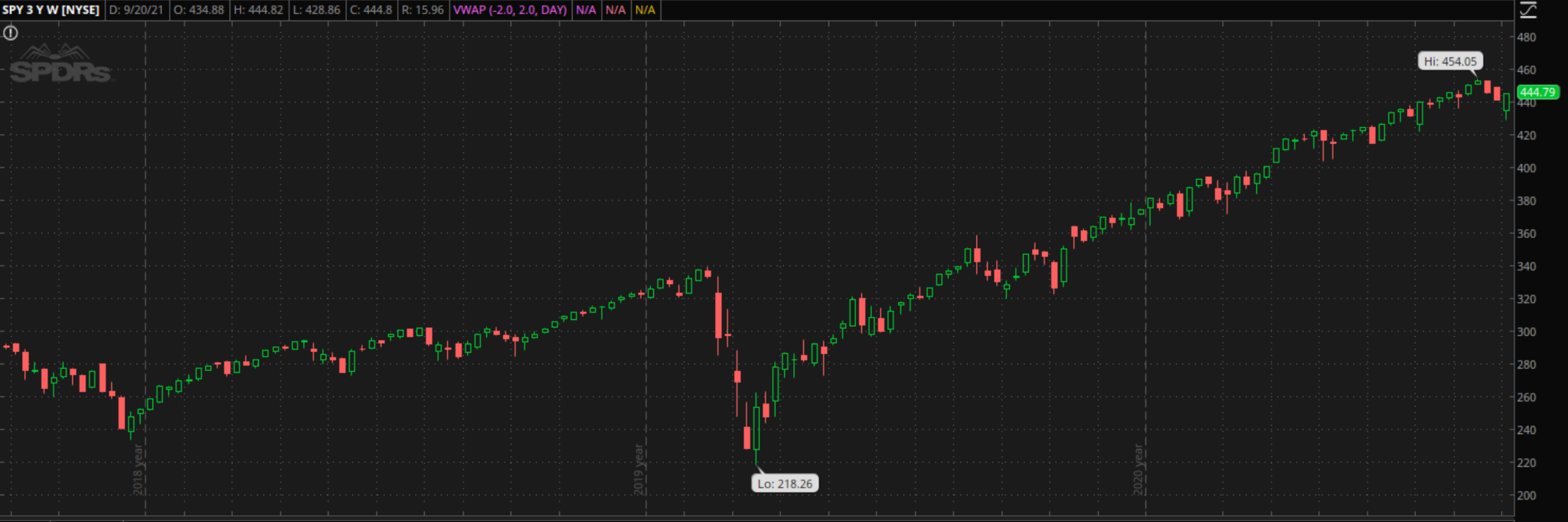Click the 360 price axis label

point(1526,234)
